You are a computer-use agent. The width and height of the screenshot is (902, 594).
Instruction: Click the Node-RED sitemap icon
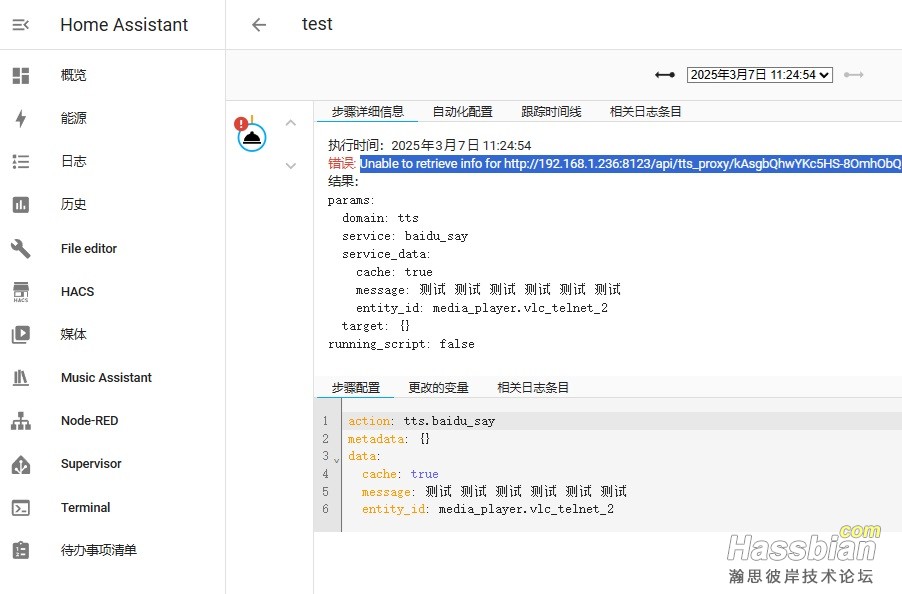tap(21, 421)
